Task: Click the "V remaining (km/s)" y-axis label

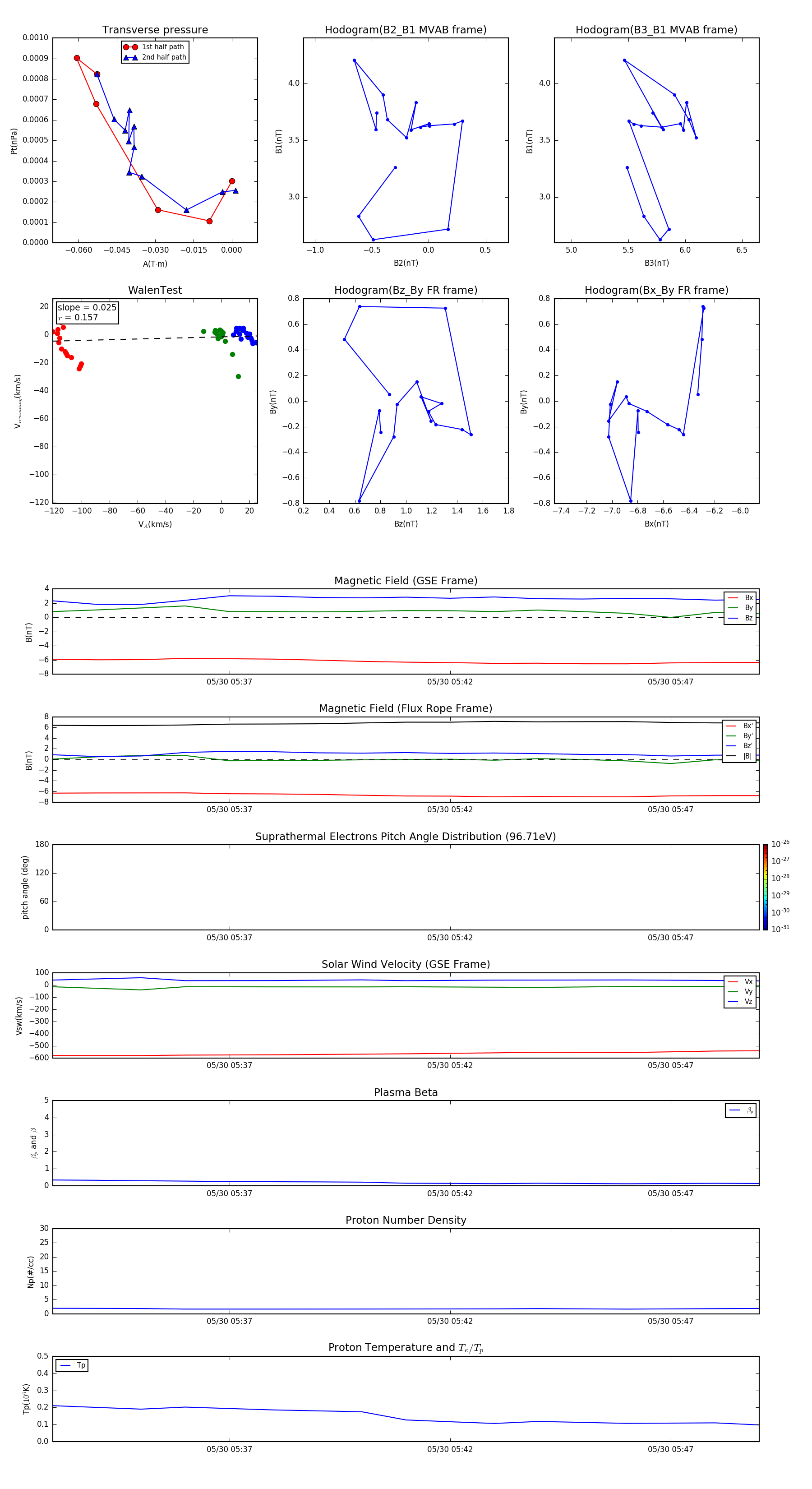Action: 18,402
